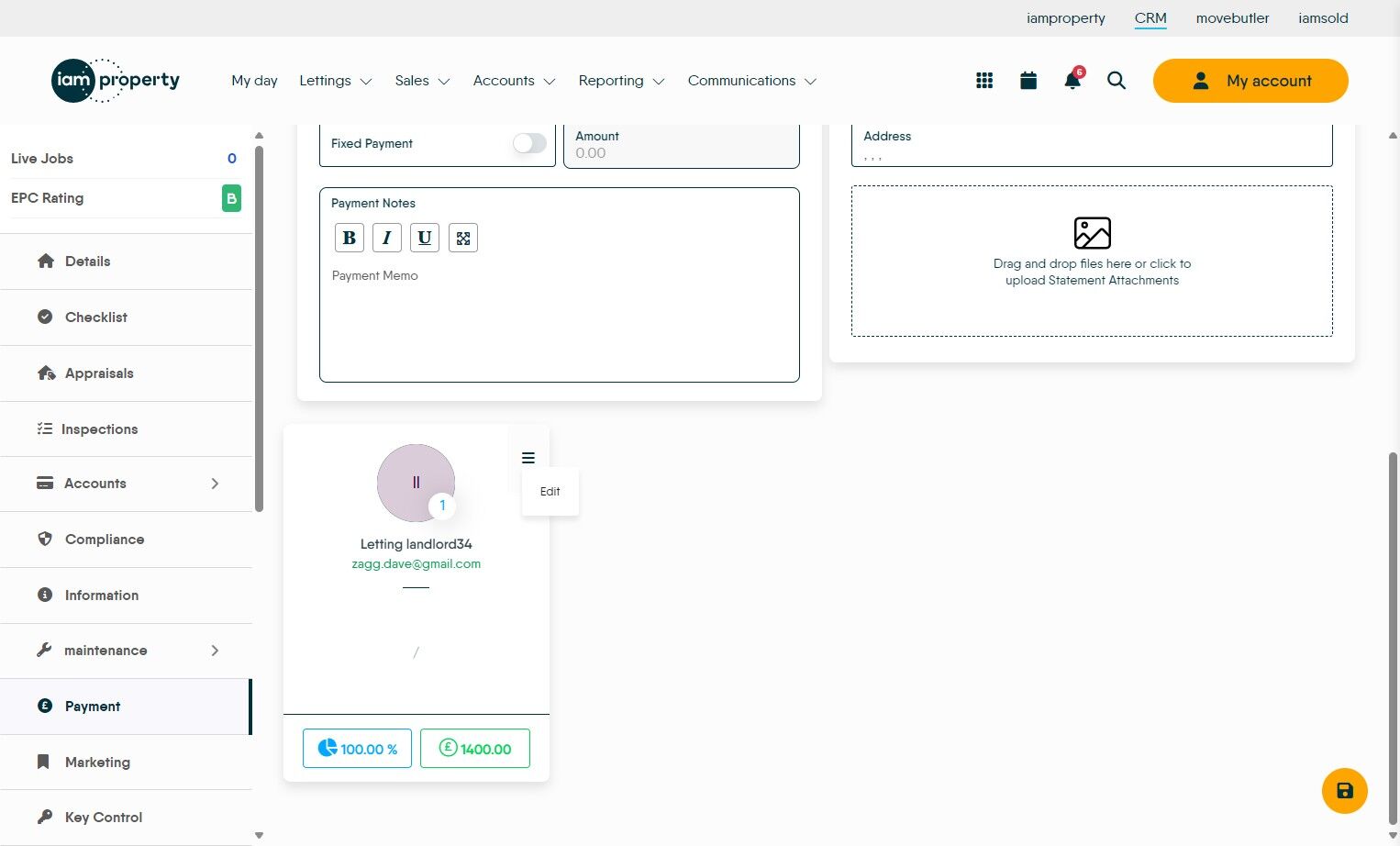
Task: Open Inspections in the sidebar
Action: click(x=126, y=429)
